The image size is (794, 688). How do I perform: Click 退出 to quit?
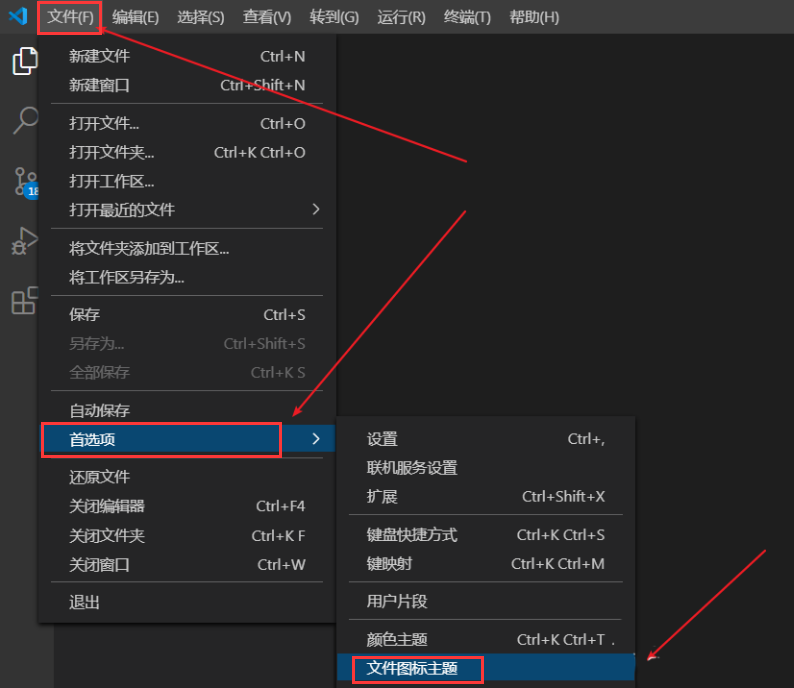tap(187, 602)
